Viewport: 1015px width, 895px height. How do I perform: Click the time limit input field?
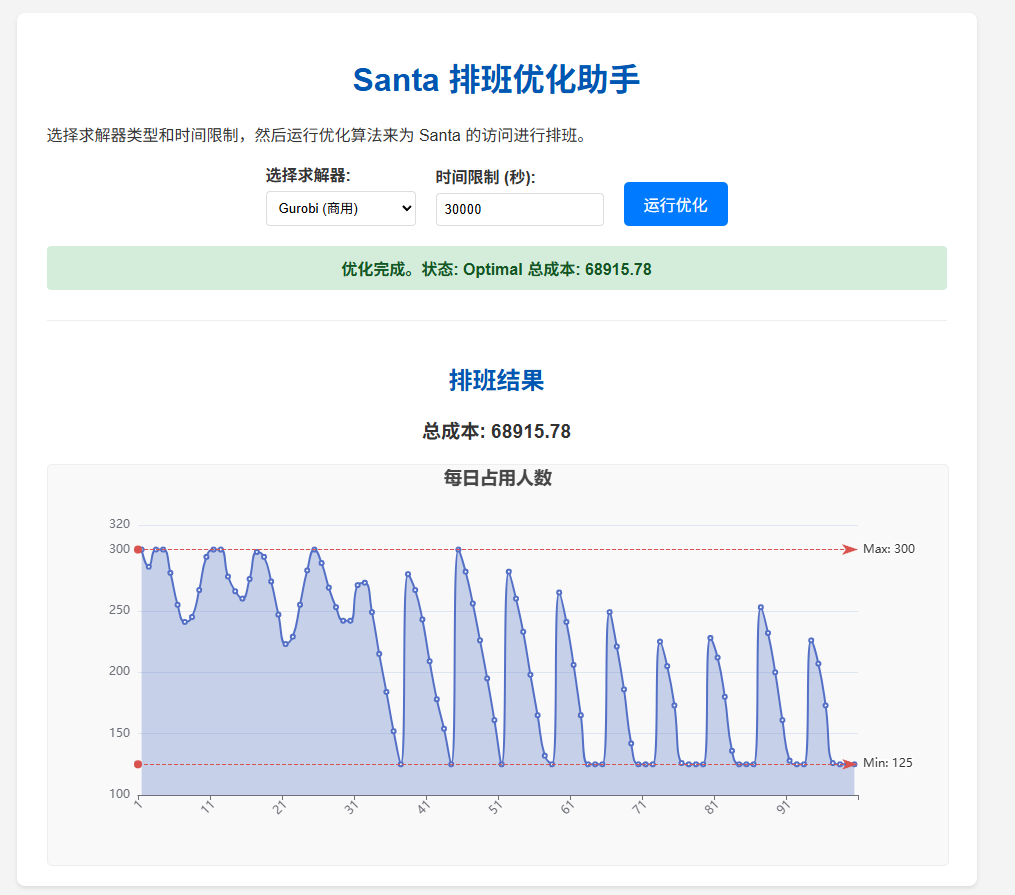click(520, 209)
